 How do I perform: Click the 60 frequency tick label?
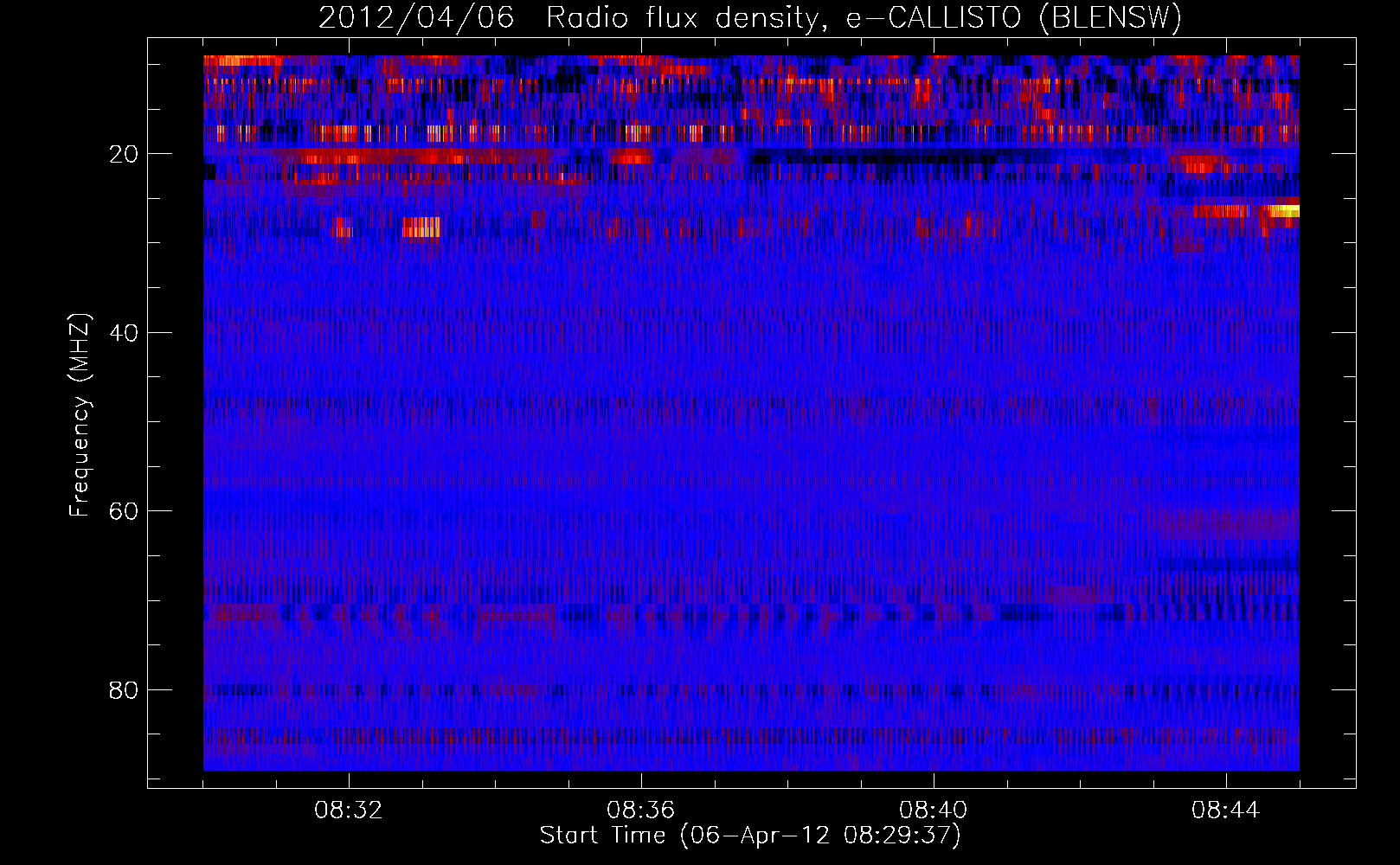point(124,511)
